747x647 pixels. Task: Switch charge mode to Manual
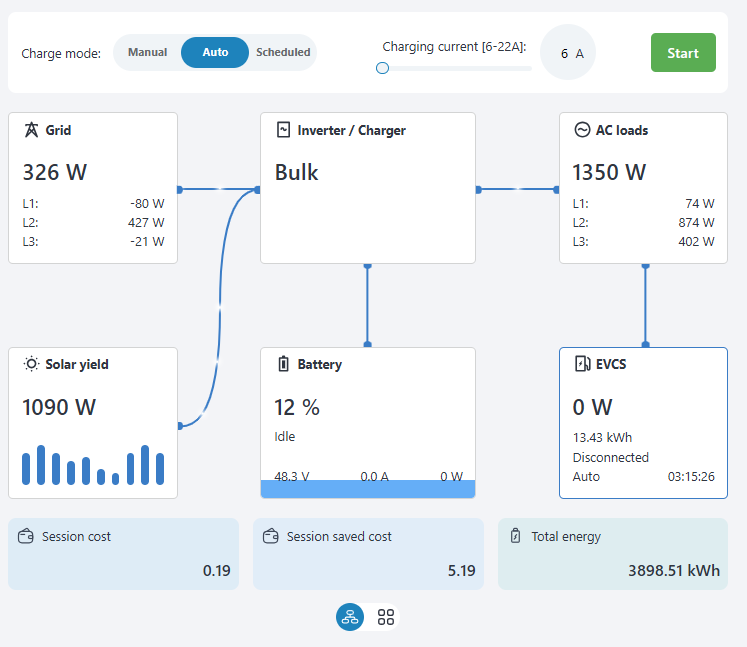click(x=148, y=52)
